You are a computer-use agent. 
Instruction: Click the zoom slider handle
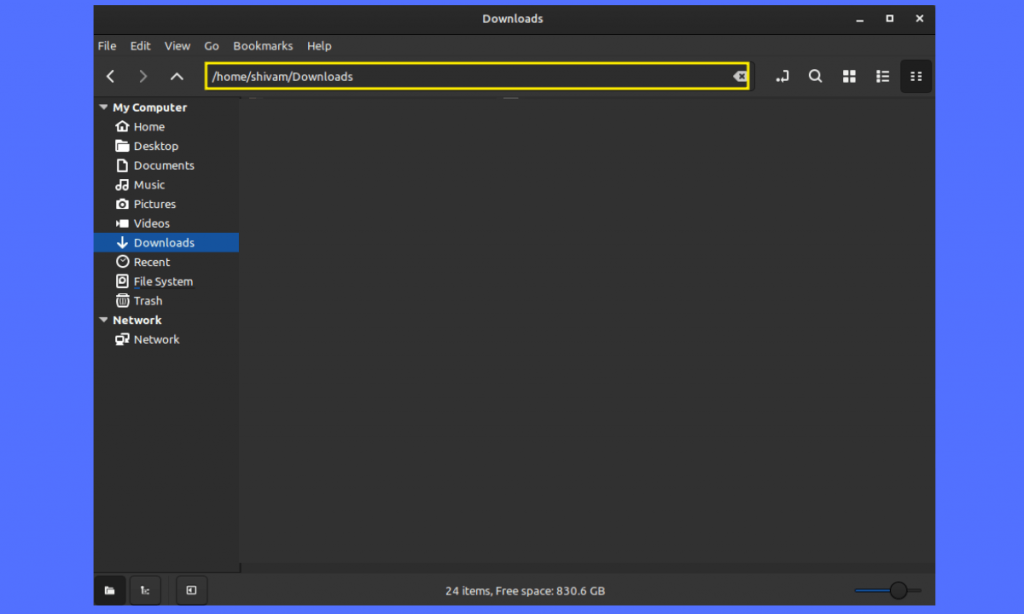point(898,590)
